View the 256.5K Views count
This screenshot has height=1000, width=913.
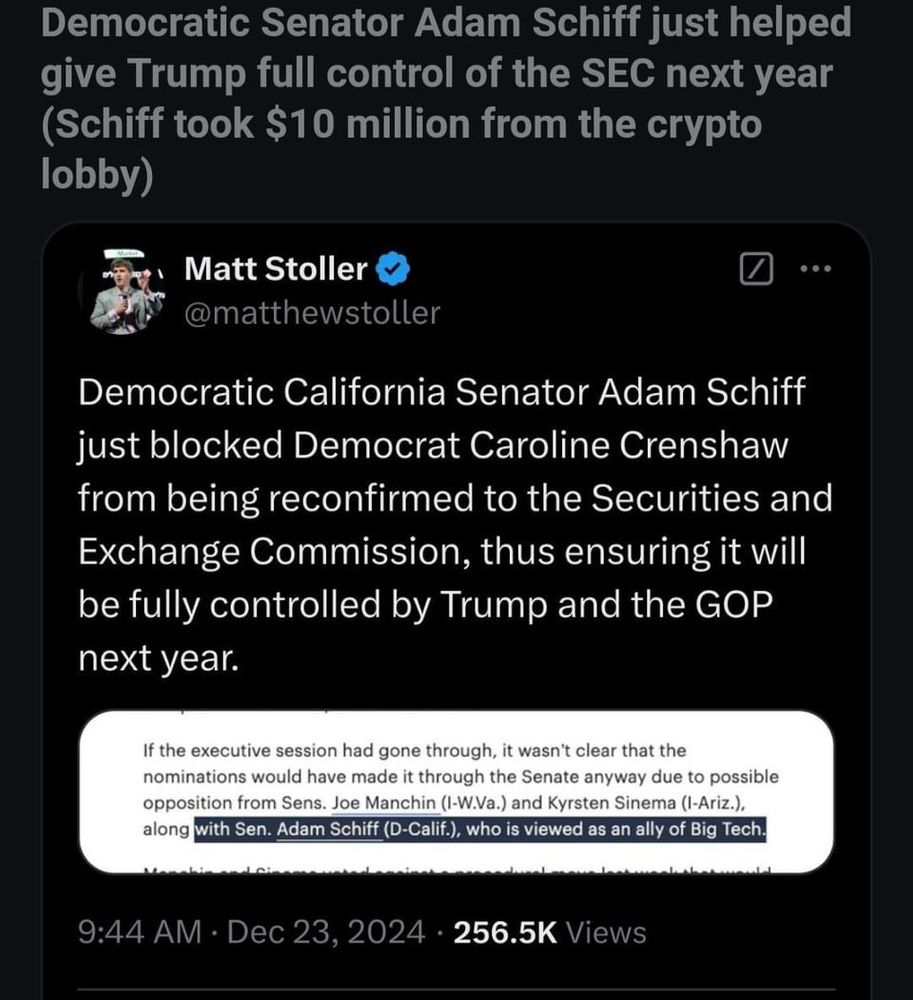click(549, 933)
